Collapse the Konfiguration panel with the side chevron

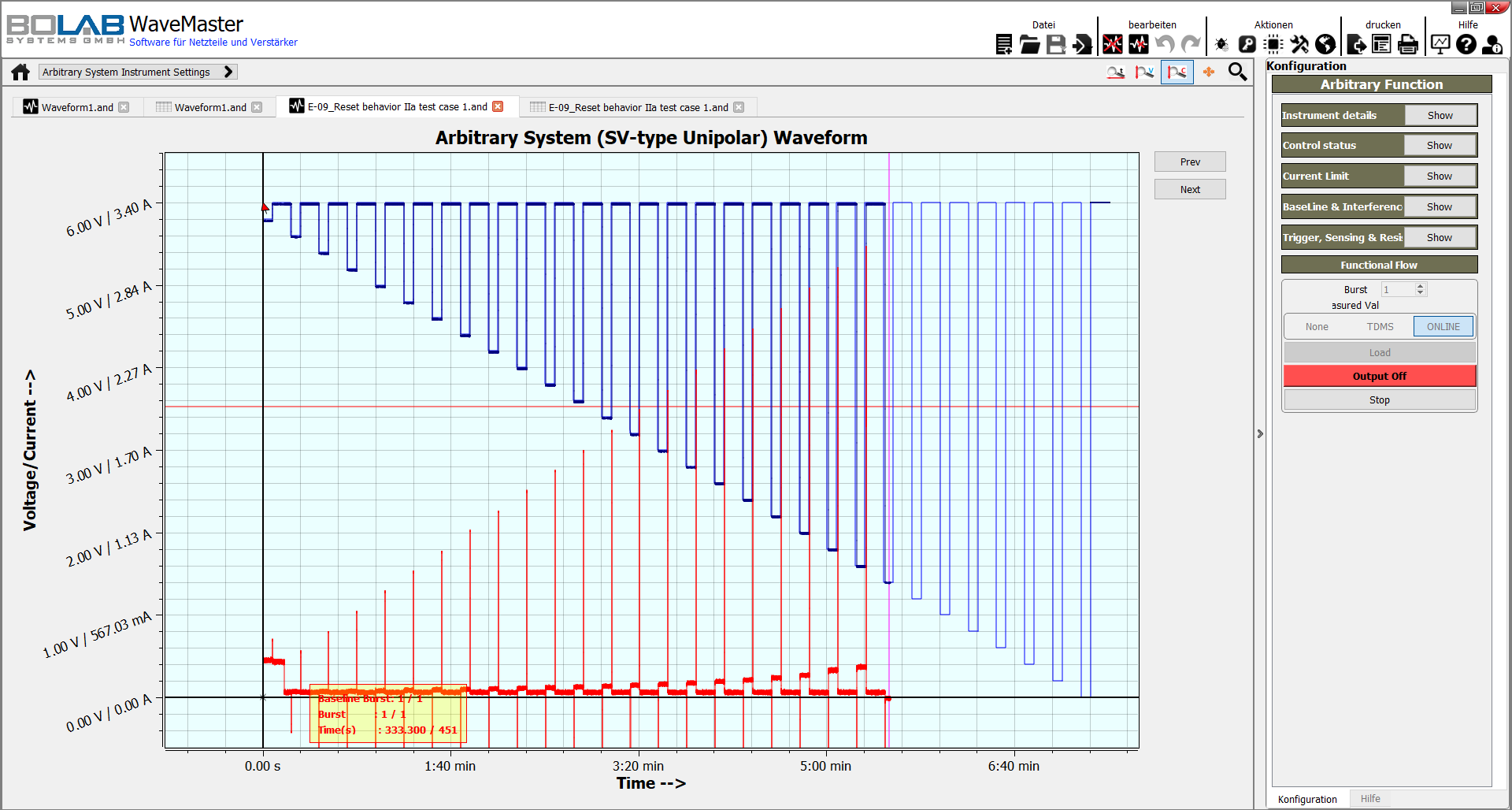tap(1261, 433)
